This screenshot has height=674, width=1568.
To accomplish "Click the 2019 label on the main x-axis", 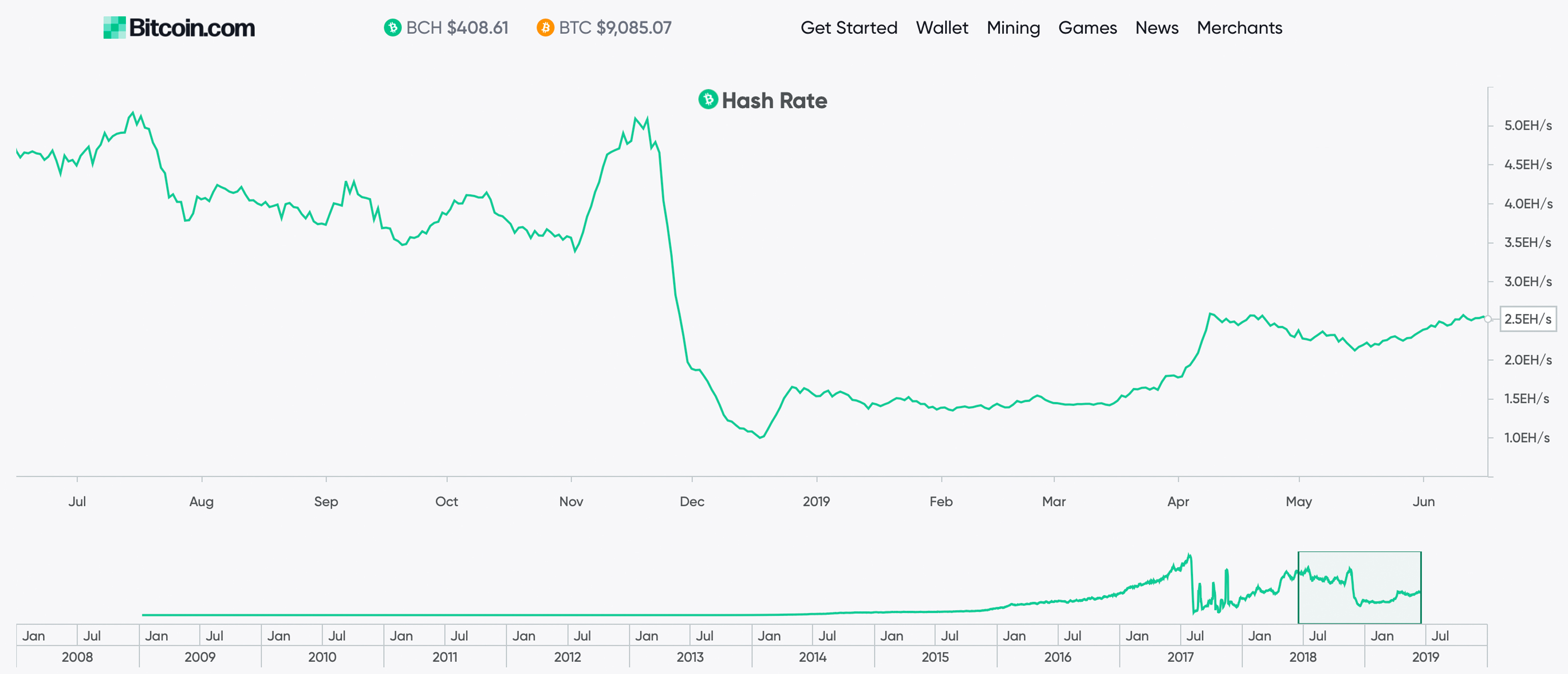I will (816, 501).
